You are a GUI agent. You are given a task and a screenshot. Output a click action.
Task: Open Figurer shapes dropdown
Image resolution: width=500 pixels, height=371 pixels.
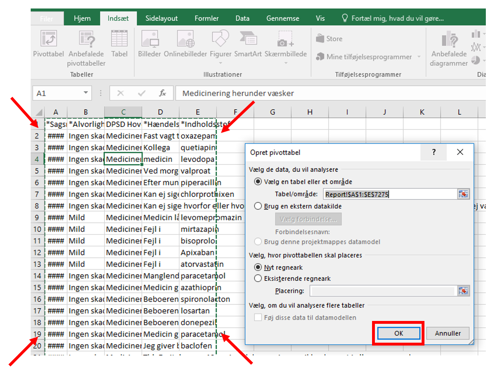[x=220, y=47]
